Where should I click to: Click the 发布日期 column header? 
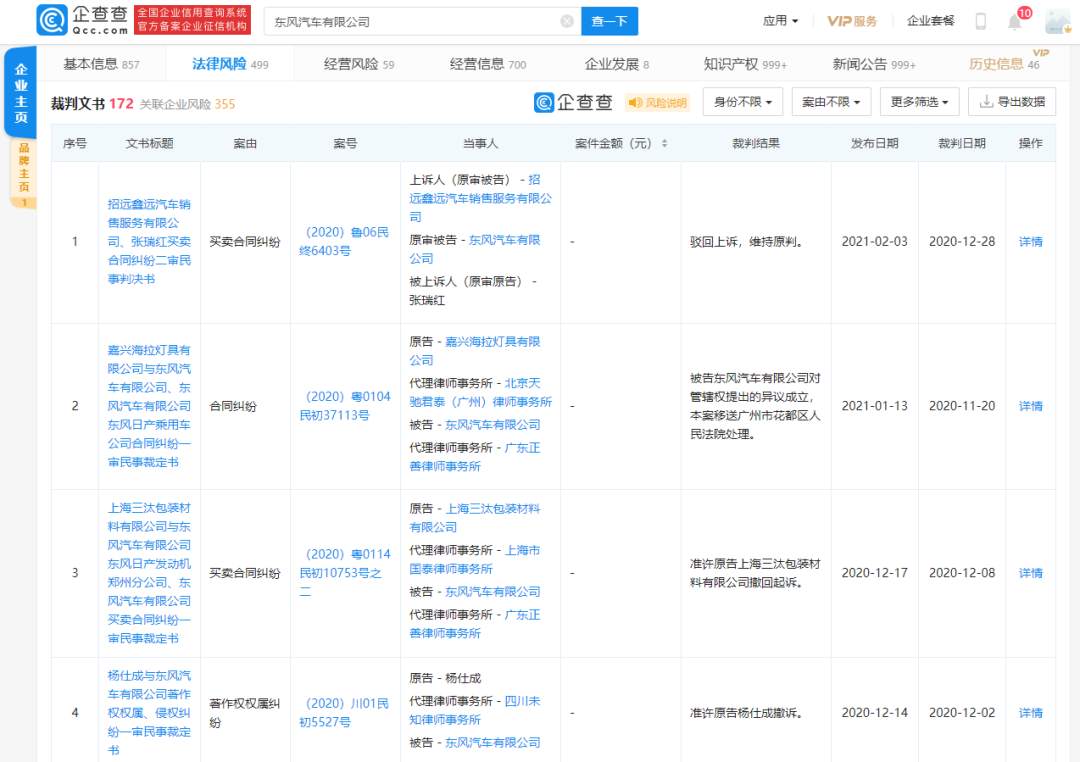pos(874,143)
